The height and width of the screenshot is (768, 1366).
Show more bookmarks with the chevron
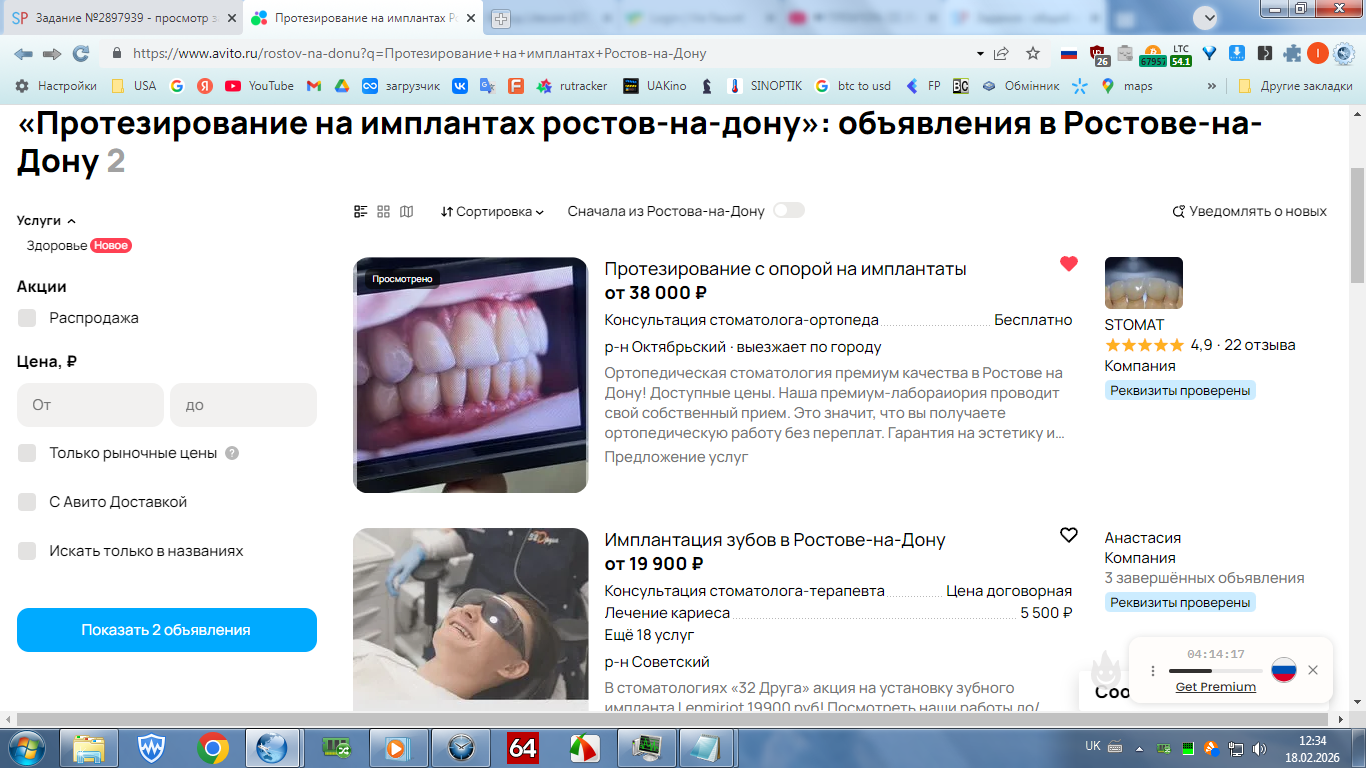click(1213, 86)
